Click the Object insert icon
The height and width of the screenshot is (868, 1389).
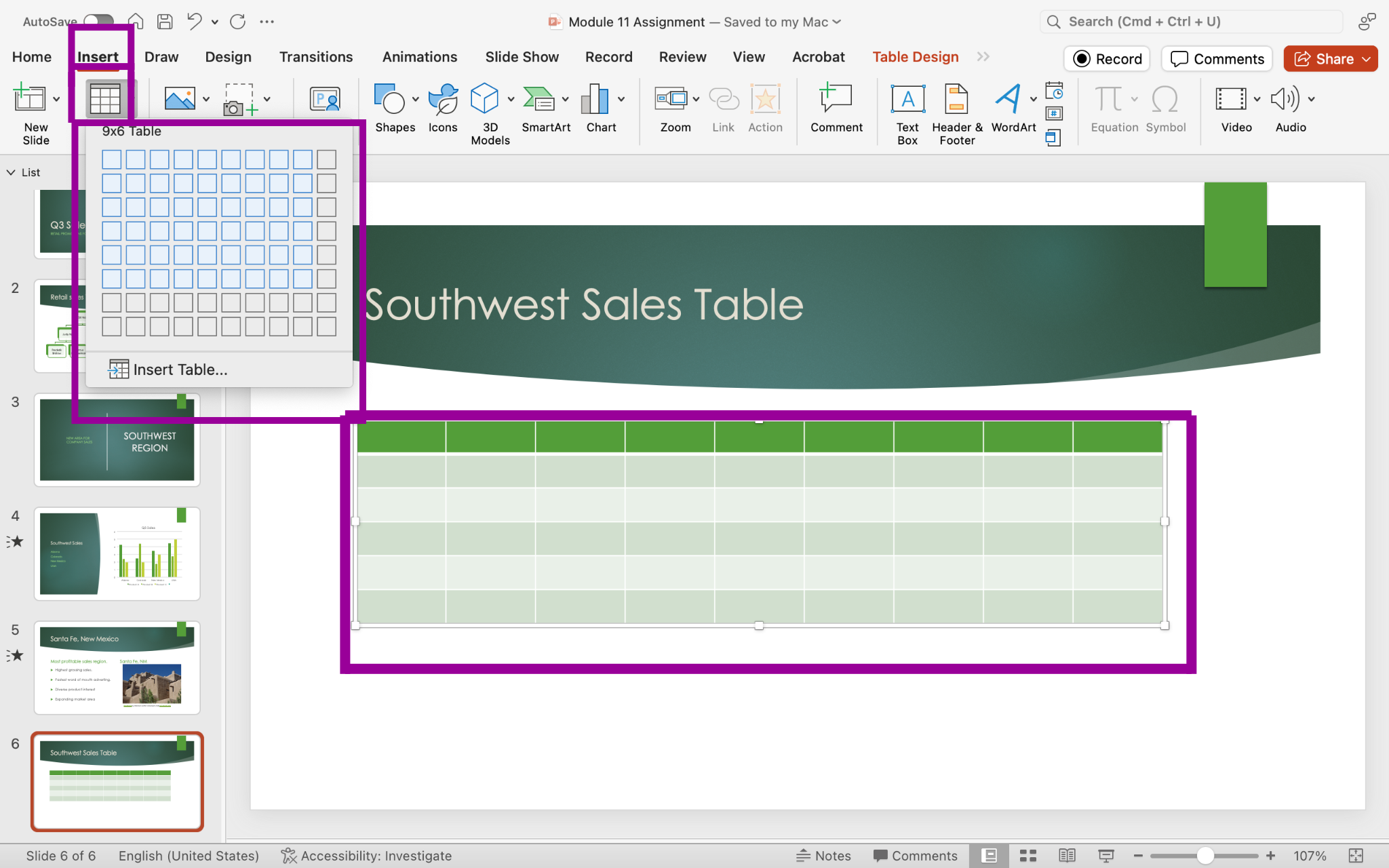click(1053, 138)
